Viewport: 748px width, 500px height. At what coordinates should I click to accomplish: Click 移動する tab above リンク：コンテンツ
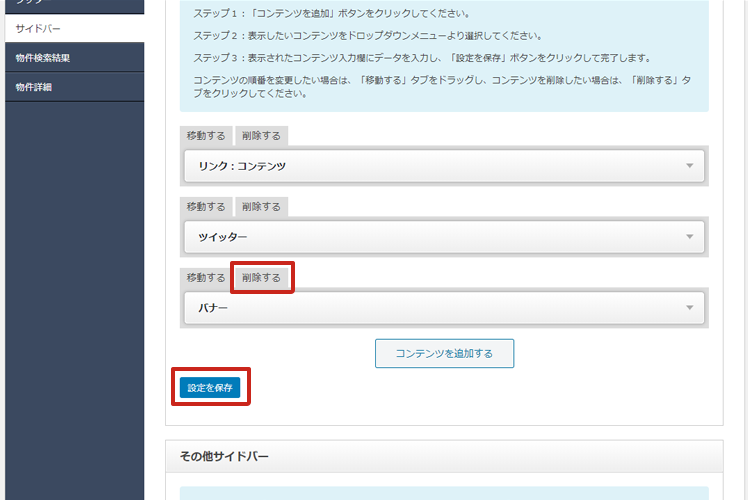(x=206, y=136)
